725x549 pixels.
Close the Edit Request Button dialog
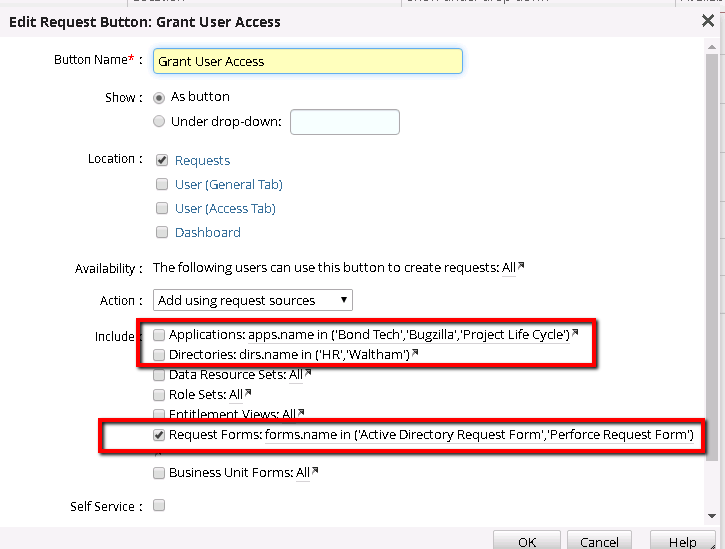click(708, 20)
